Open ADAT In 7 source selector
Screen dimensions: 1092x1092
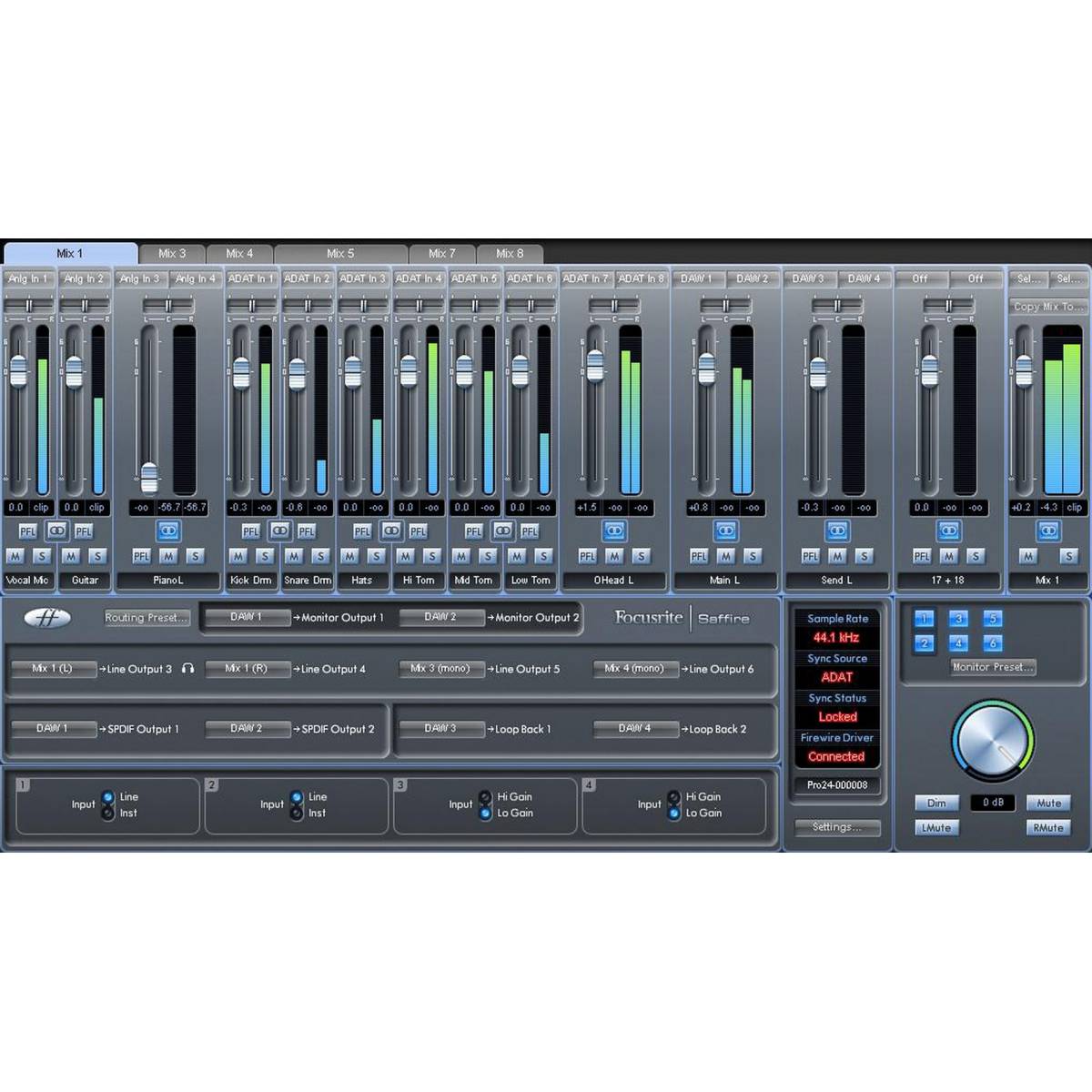pos(586,278)
